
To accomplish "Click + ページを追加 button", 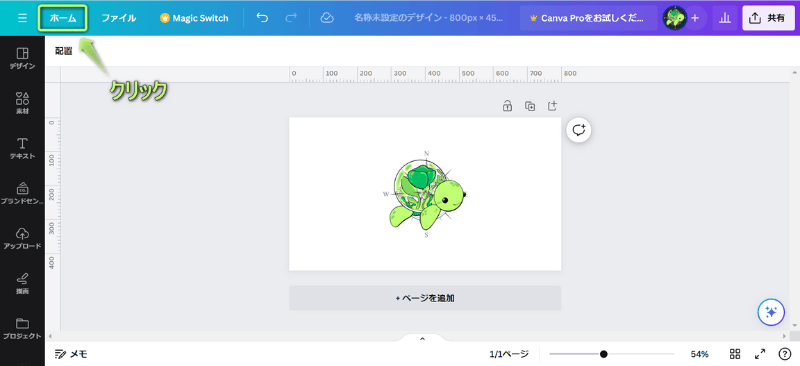I will click(x=425, y=298).
